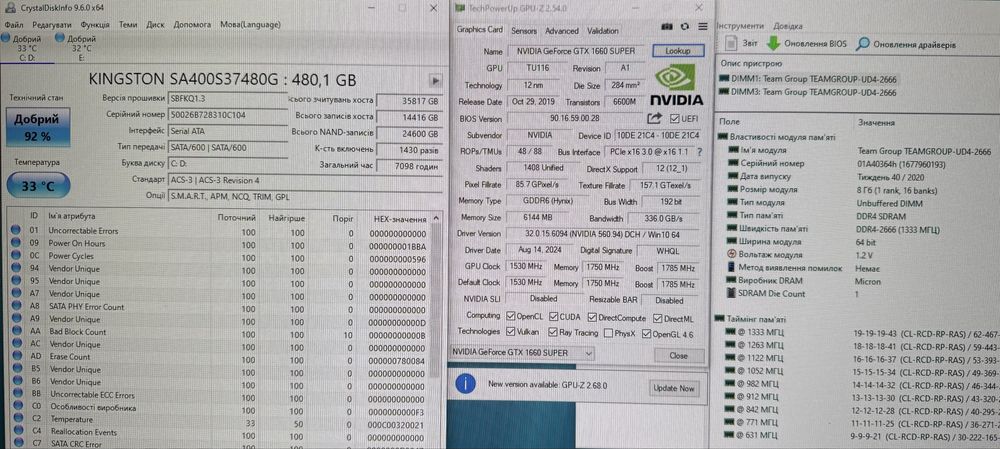The image size is (1000, 449).
Task: Click the Close button in GPU-Z
Action: click(x=679, y=355)
